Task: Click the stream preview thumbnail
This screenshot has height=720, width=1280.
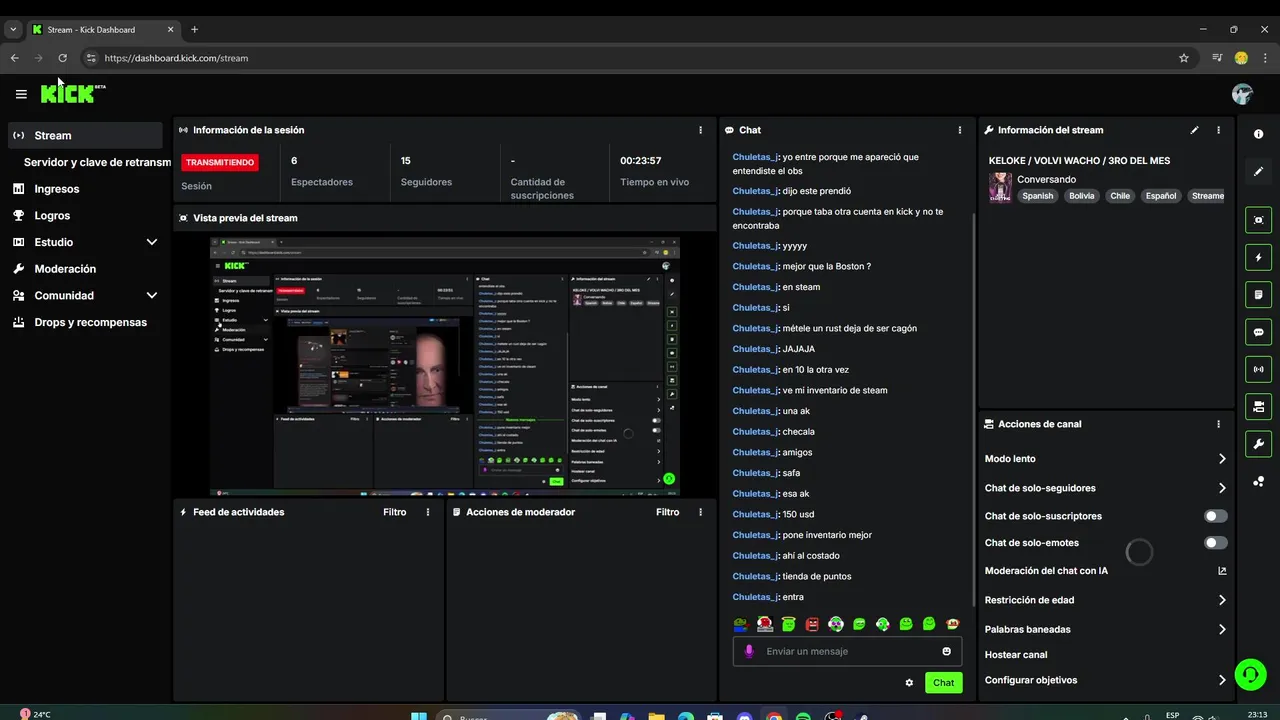Action: [445, 366]
